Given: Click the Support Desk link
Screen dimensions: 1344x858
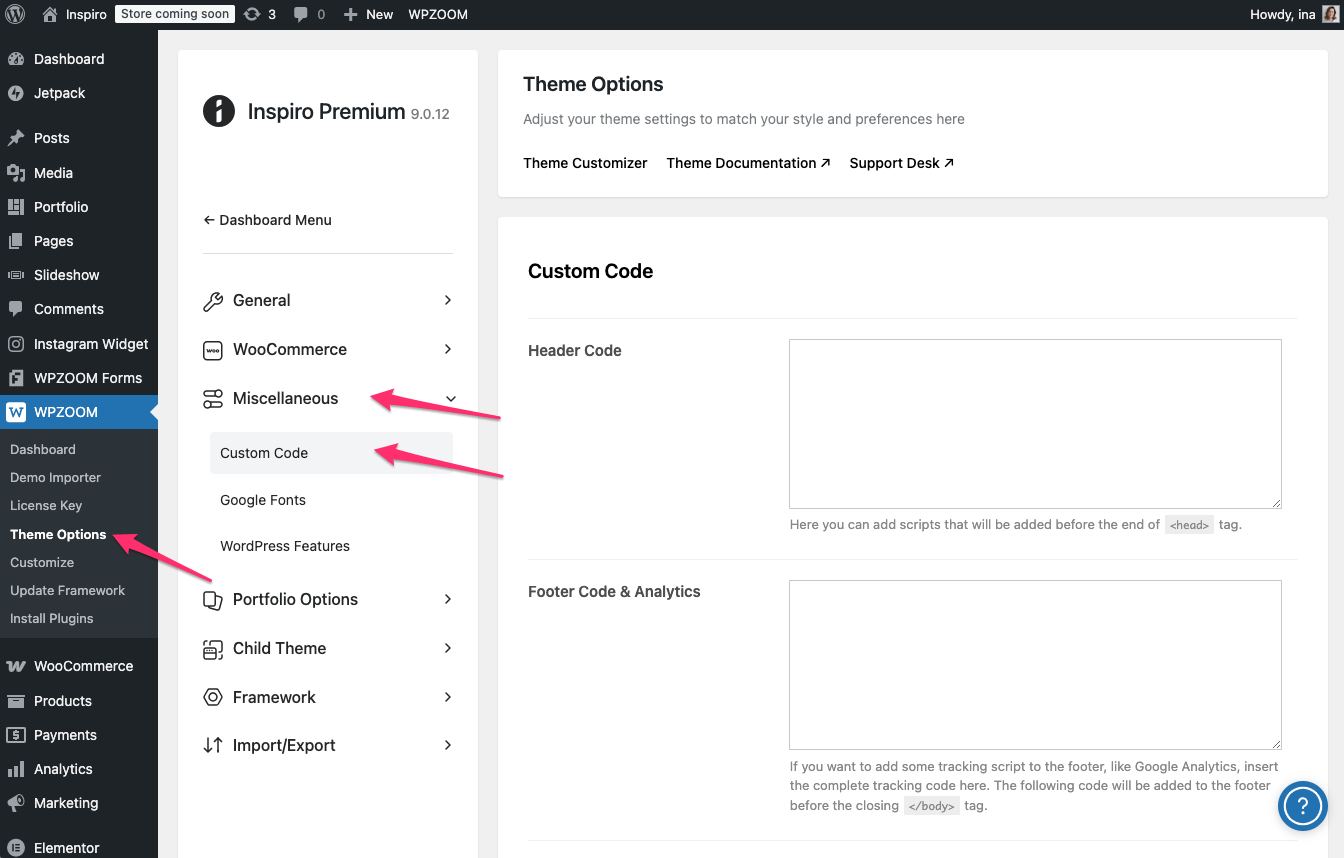Looking at the screenshot, I should (x=901, y=163).
